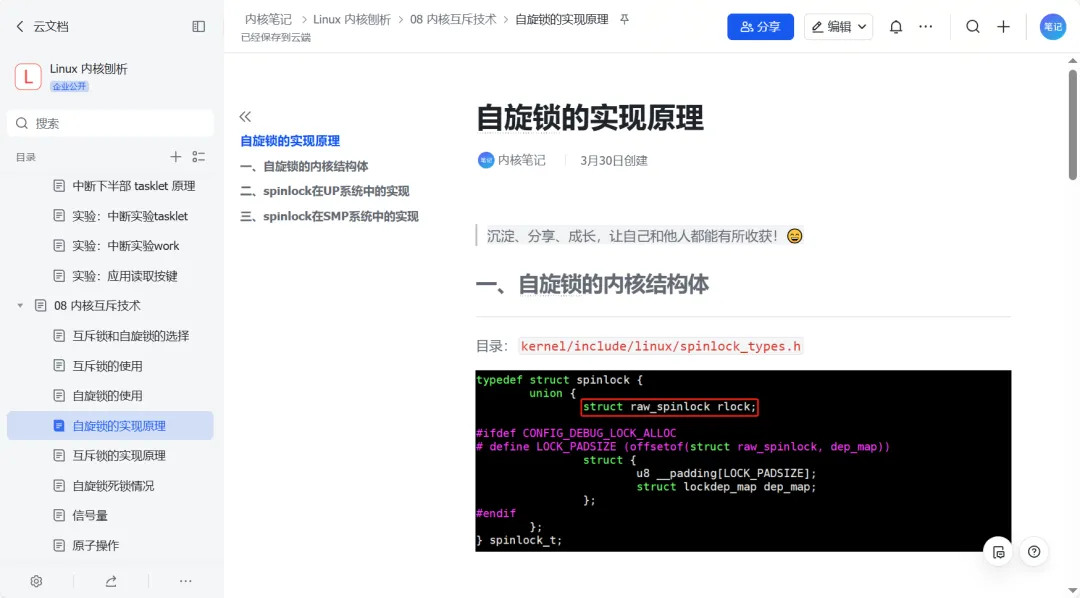Click the top bar search magnifier

pyautogui.click(x=973, y=27)
